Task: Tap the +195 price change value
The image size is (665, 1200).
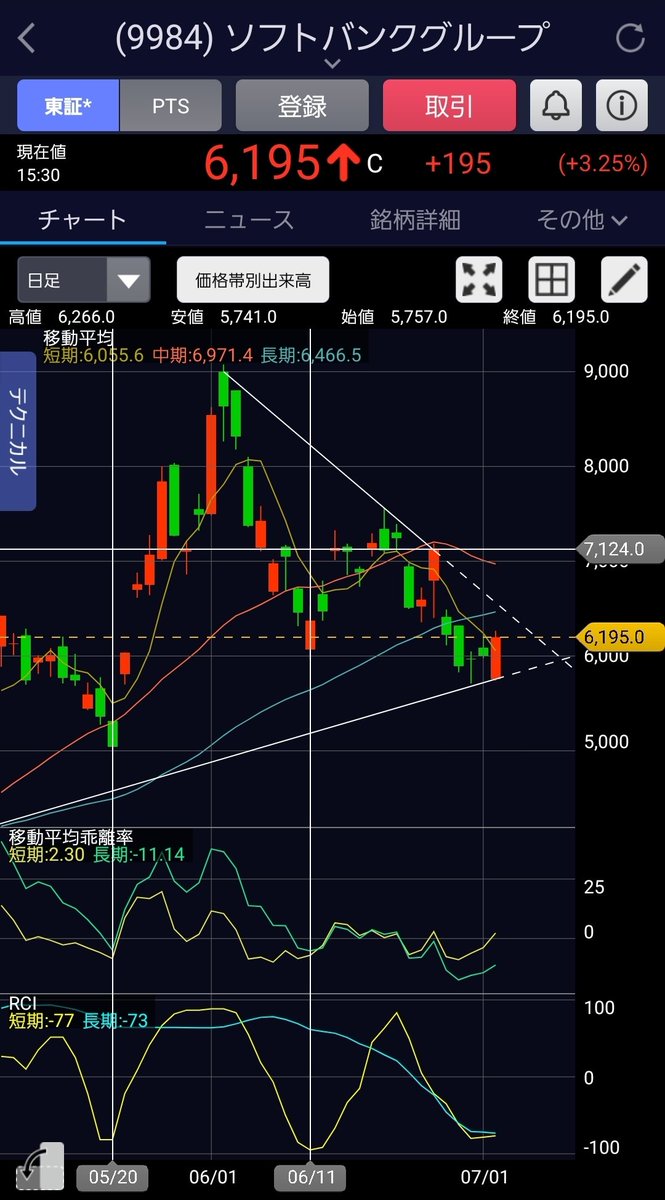Action: 458,163
